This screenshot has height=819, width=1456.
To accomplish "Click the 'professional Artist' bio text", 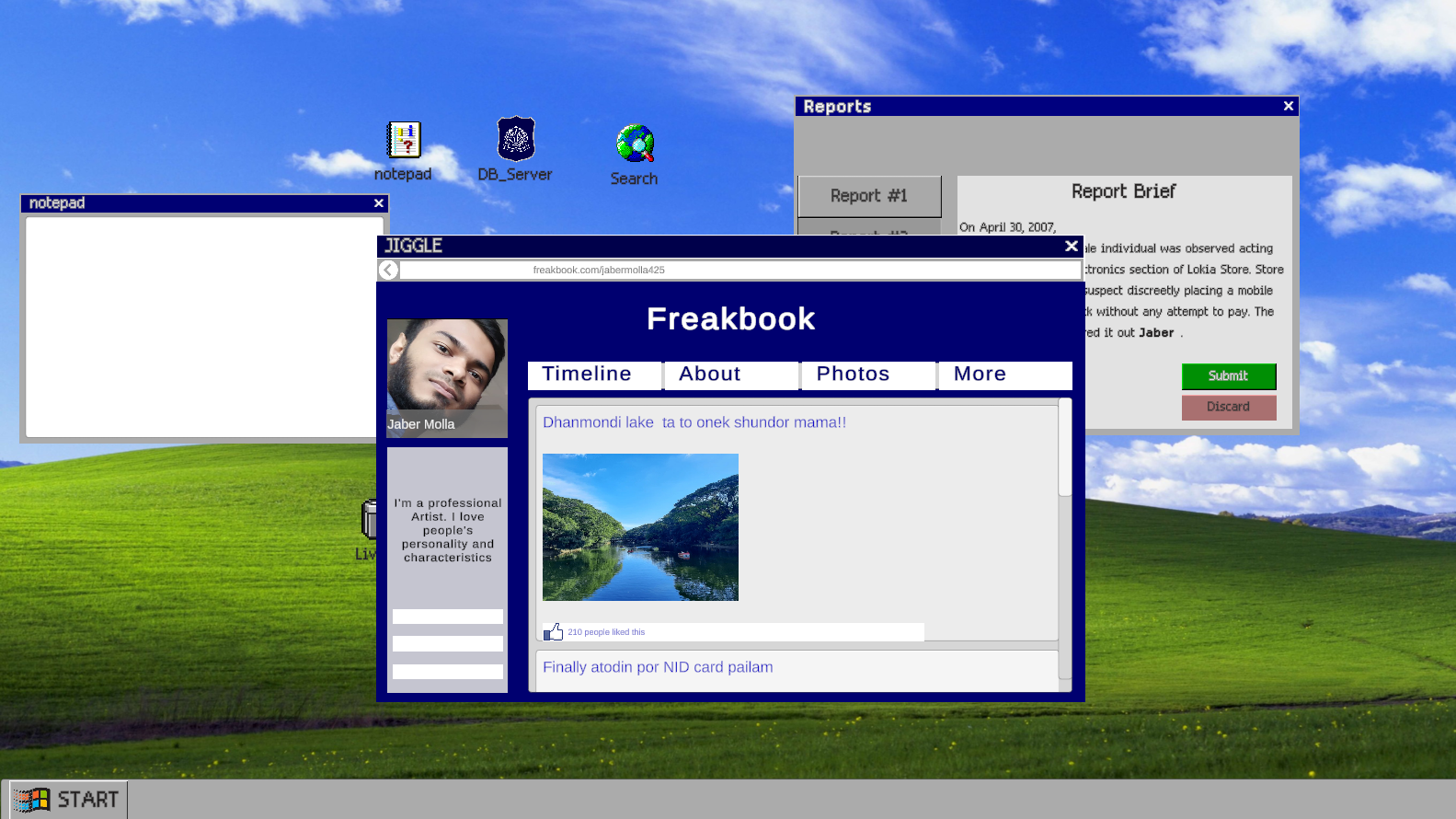I will tap(448, 530).
